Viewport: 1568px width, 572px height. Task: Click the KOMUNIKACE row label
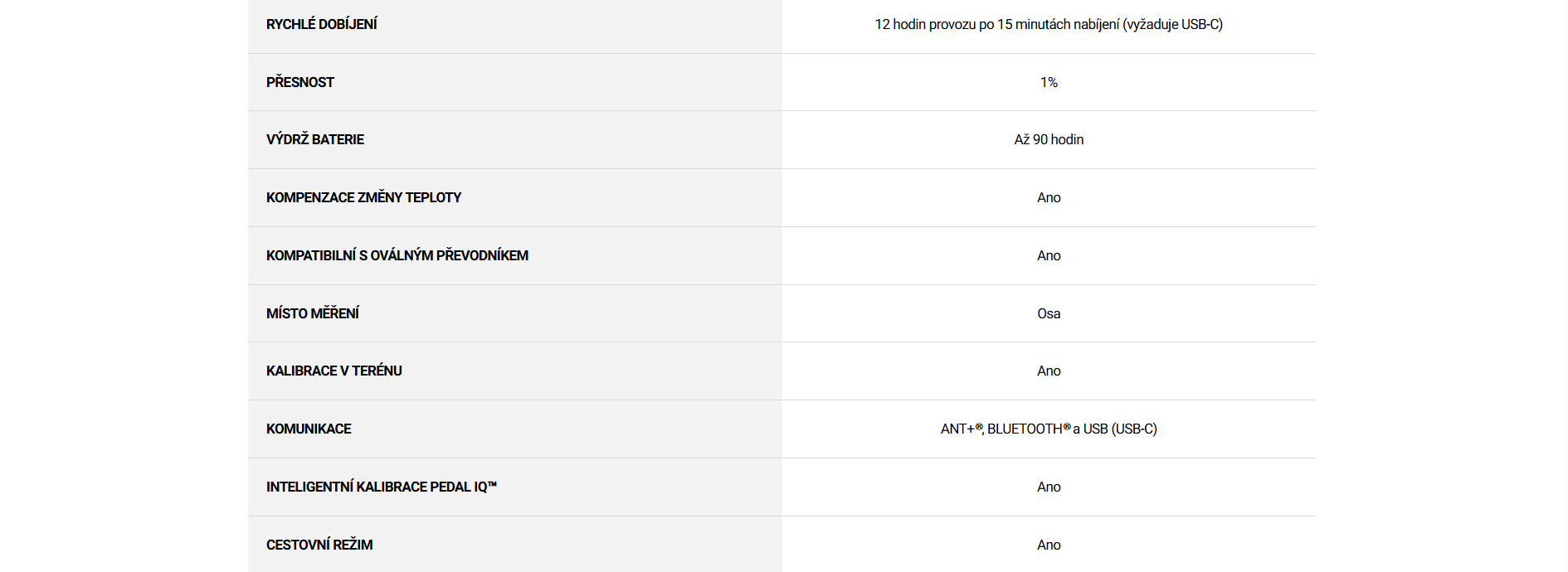309,429
